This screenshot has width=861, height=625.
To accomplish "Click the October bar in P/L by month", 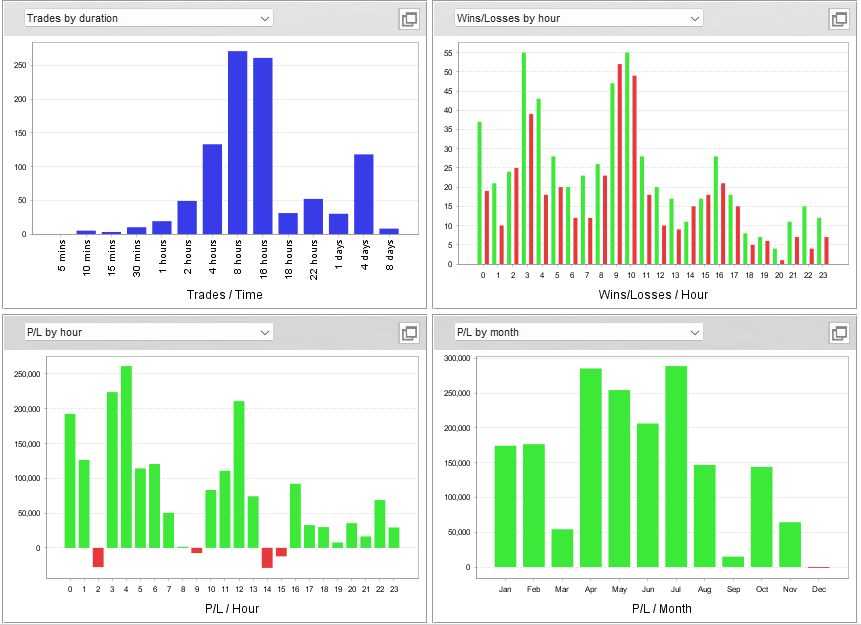I will [762, 517].
